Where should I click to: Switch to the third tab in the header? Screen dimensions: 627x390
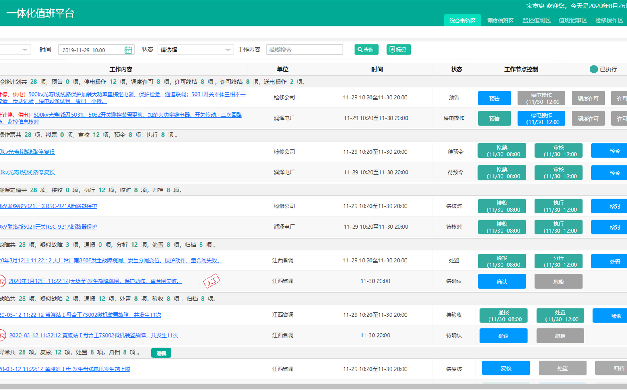tap(536, 20)
